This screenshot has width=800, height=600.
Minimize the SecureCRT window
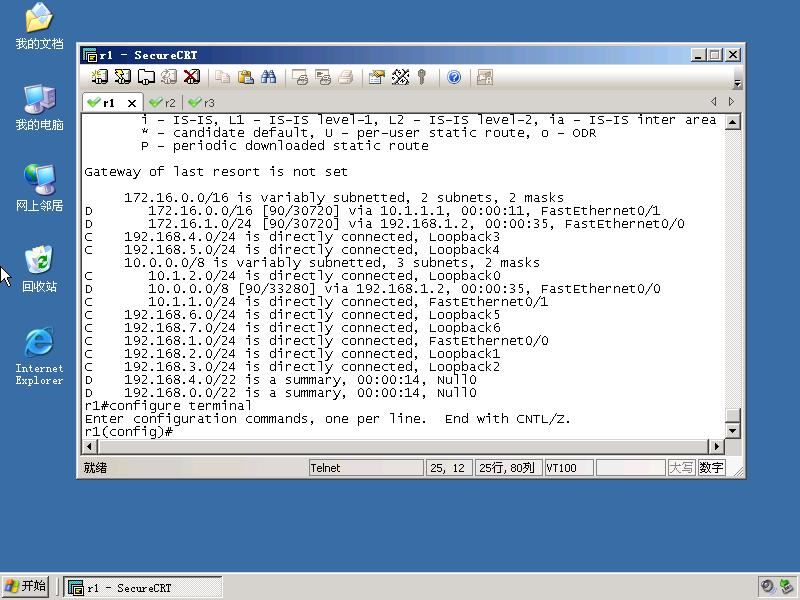click(698, 55)
